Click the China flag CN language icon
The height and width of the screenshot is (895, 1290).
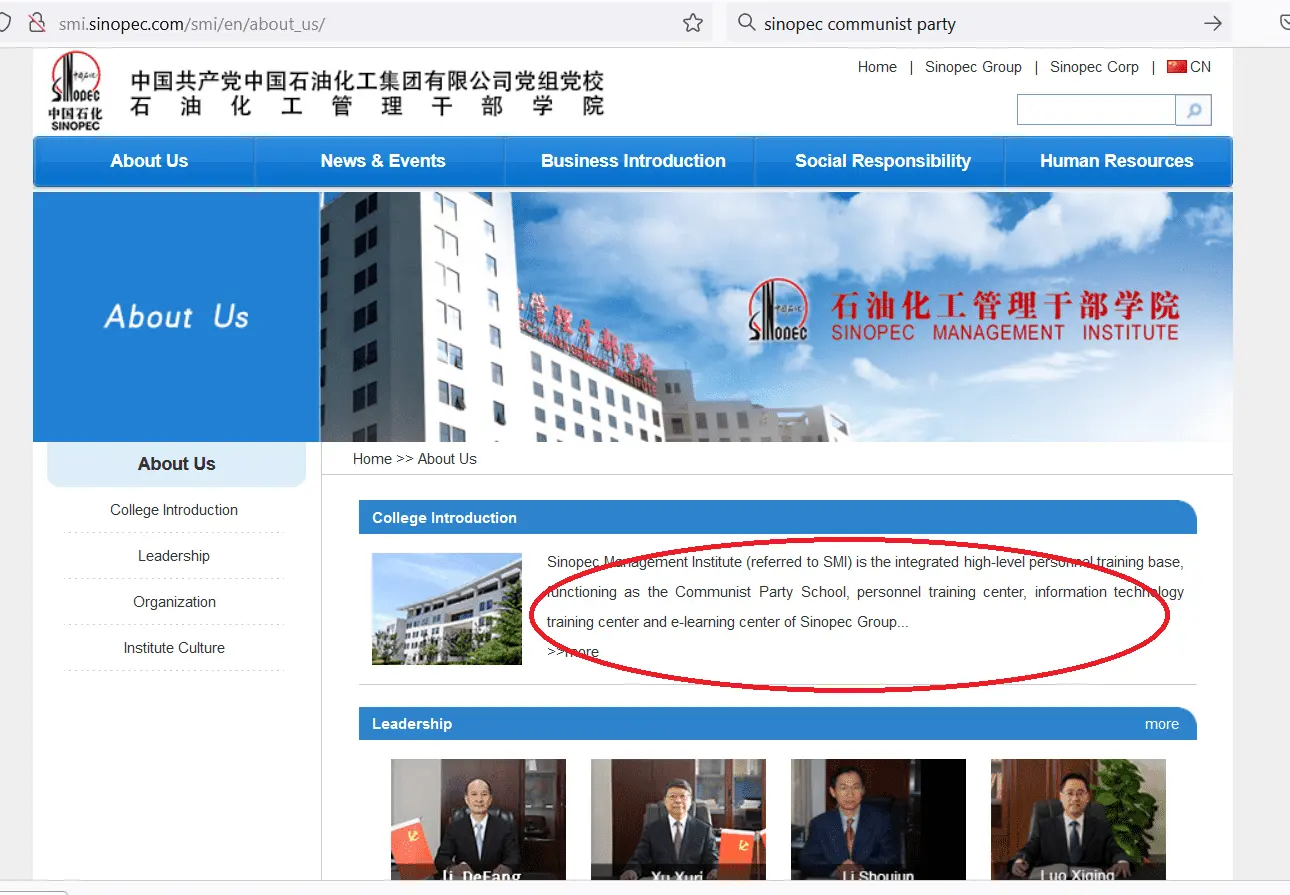[x=1177, y=67]
